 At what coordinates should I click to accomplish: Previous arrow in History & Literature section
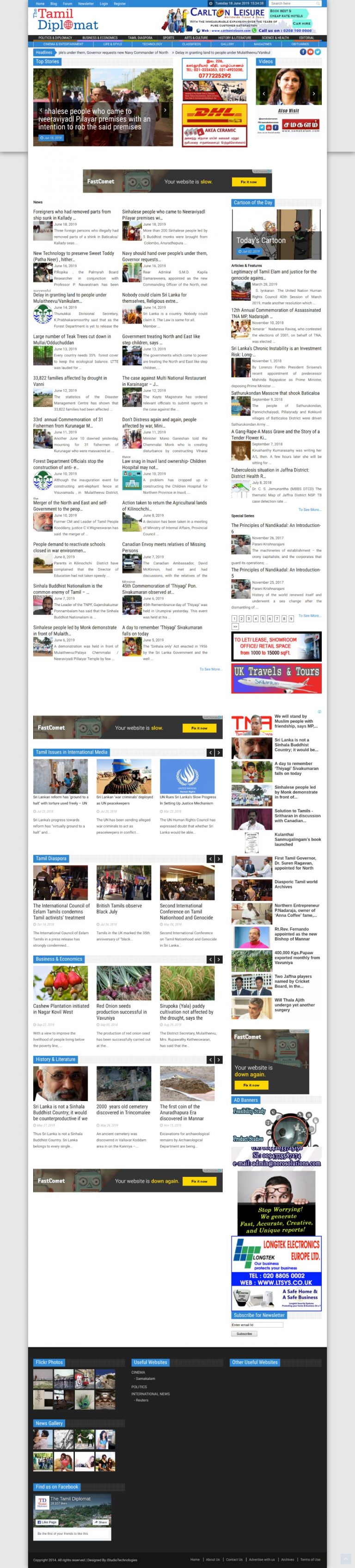click(211, 1060)
